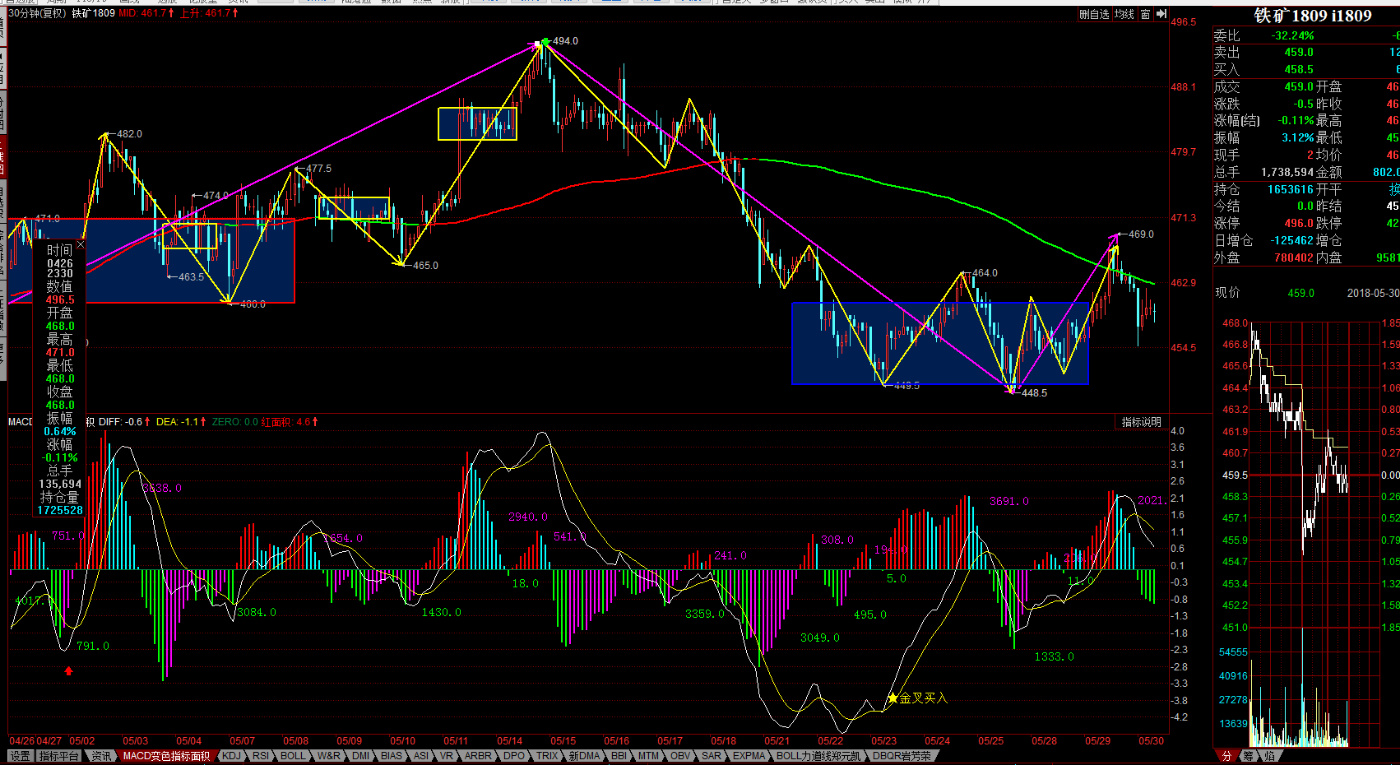Click the 469.0 recent high label
This screenshot has width=1400, height=765.
coord(1141,234)
